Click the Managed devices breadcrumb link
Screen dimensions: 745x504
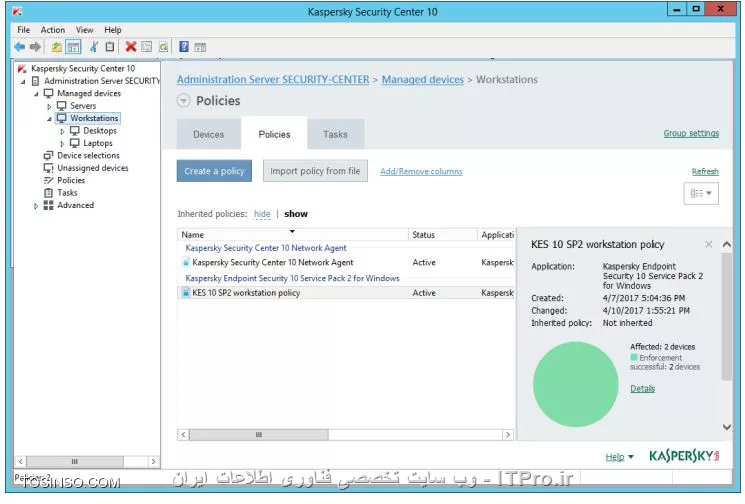pos(423,79)
